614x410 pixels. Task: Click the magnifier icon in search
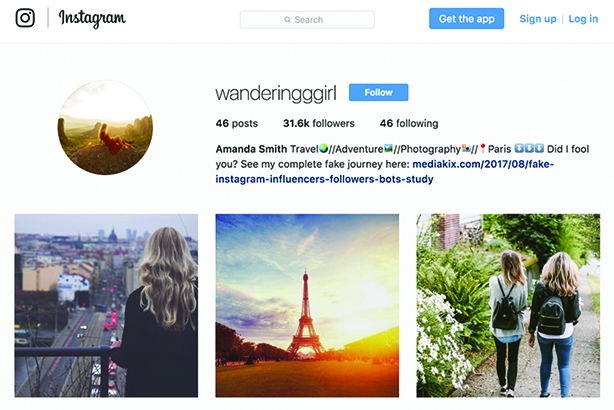pyautogui.click(x=287, y=20)
